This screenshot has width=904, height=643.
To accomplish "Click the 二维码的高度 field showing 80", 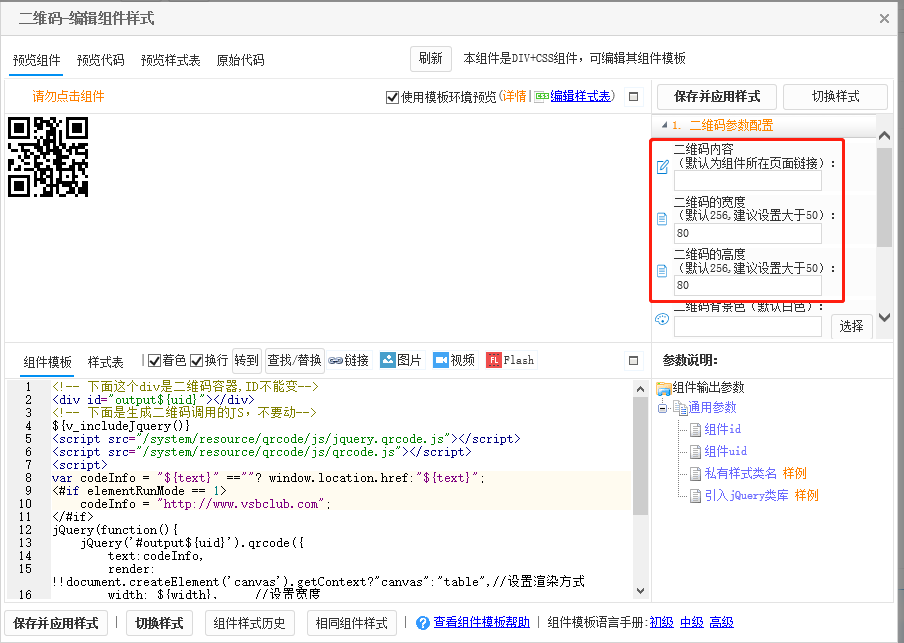I will pyautogui.click(x=748, y=285).
